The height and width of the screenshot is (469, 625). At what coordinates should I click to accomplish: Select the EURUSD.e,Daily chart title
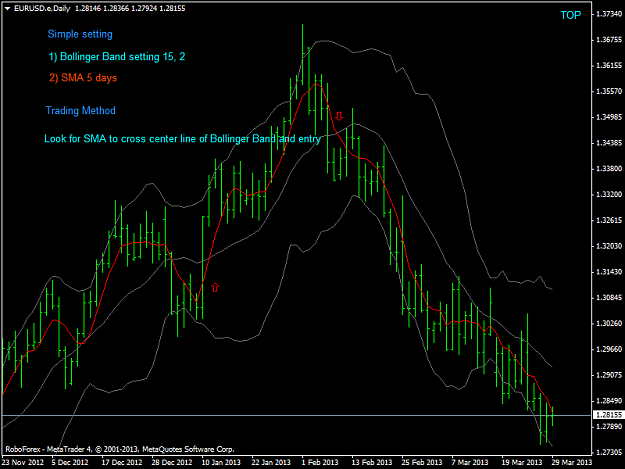click(x=42, y=8)
